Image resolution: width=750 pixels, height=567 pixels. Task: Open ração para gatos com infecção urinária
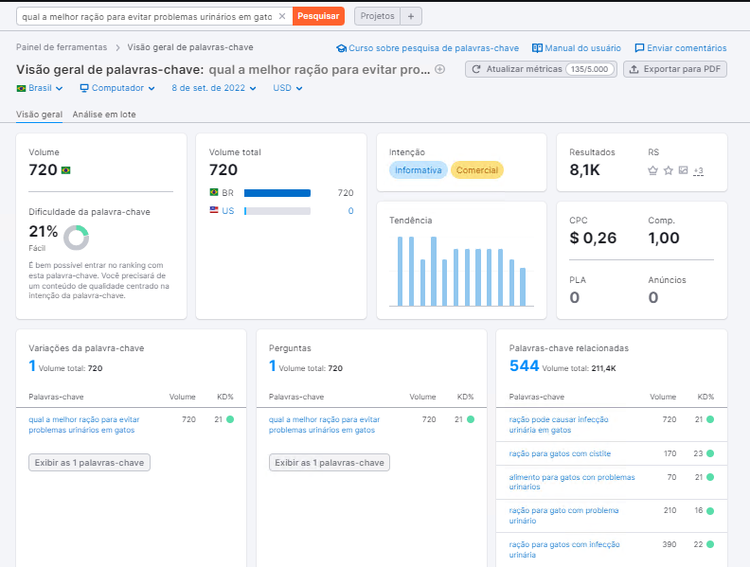coord(564,549)
